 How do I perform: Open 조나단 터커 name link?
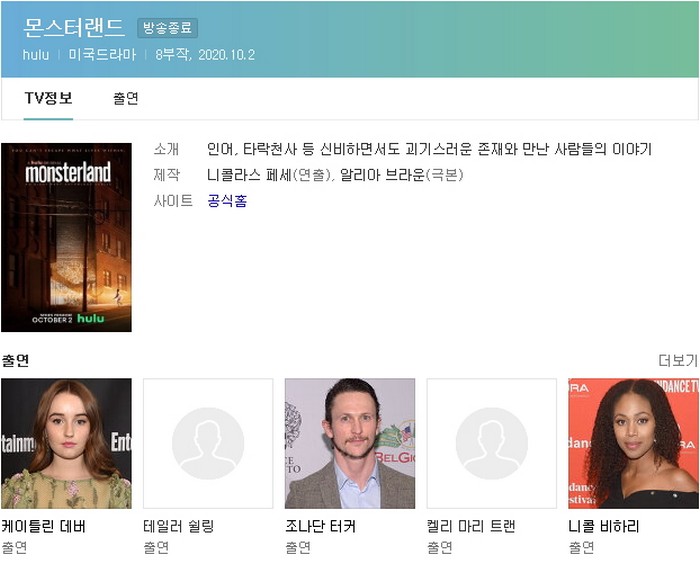(x=320, y=526)
